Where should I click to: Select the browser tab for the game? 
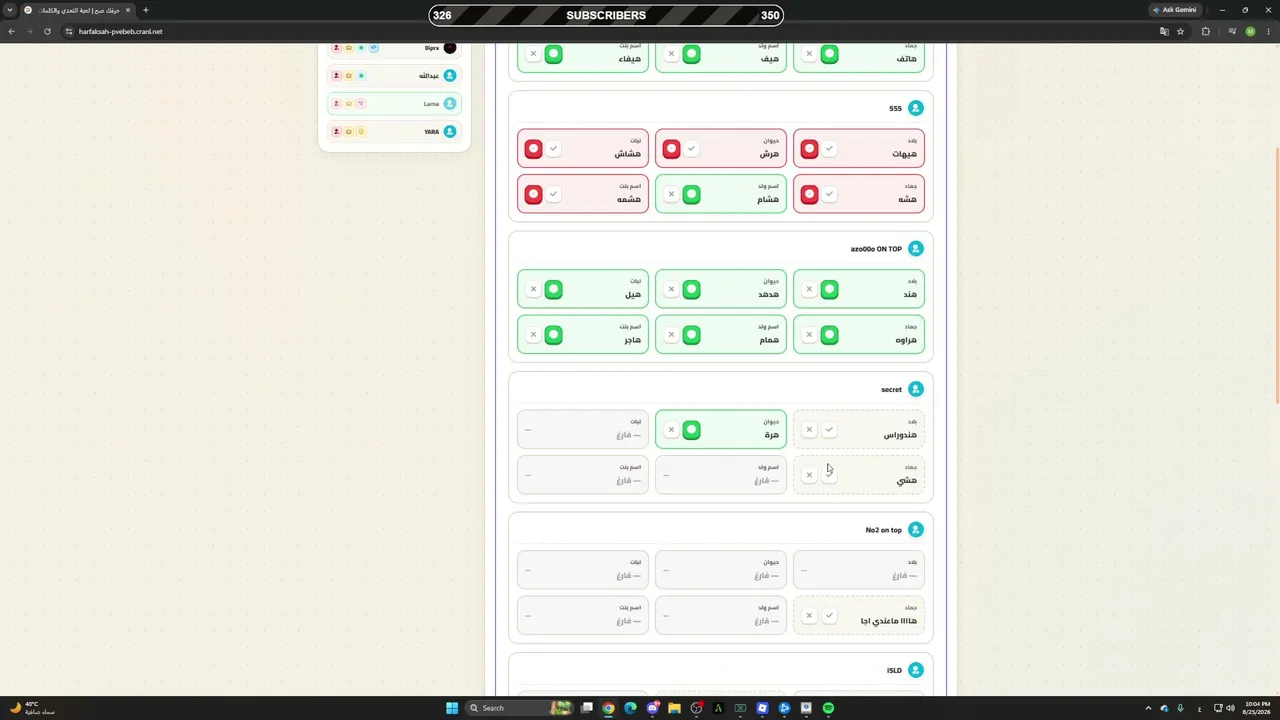click(x=78, y=10)
